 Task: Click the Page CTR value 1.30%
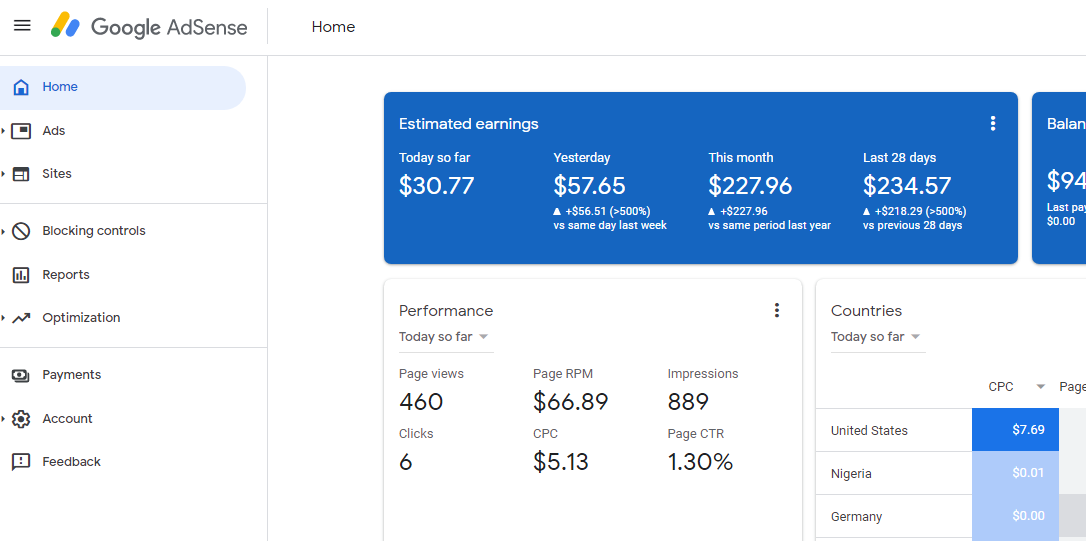(x=700, y=462)
